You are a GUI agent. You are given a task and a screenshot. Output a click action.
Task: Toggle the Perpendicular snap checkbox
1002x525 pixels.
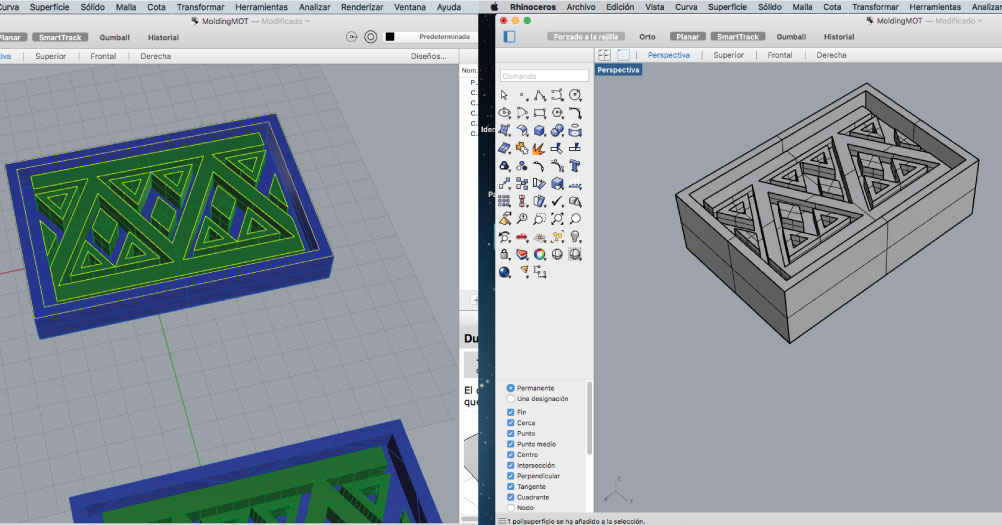click(x=511, y=476)
